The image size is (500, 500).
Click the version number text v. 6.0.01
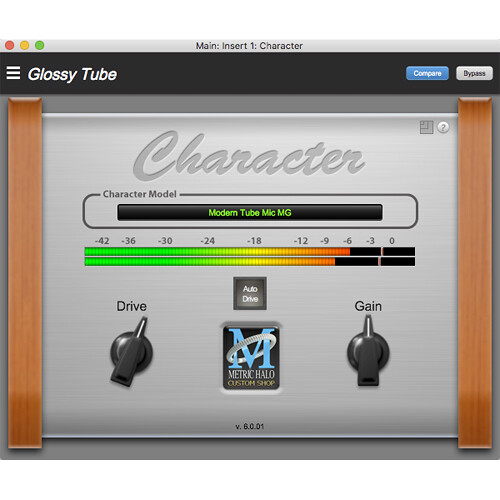[250, 426]
